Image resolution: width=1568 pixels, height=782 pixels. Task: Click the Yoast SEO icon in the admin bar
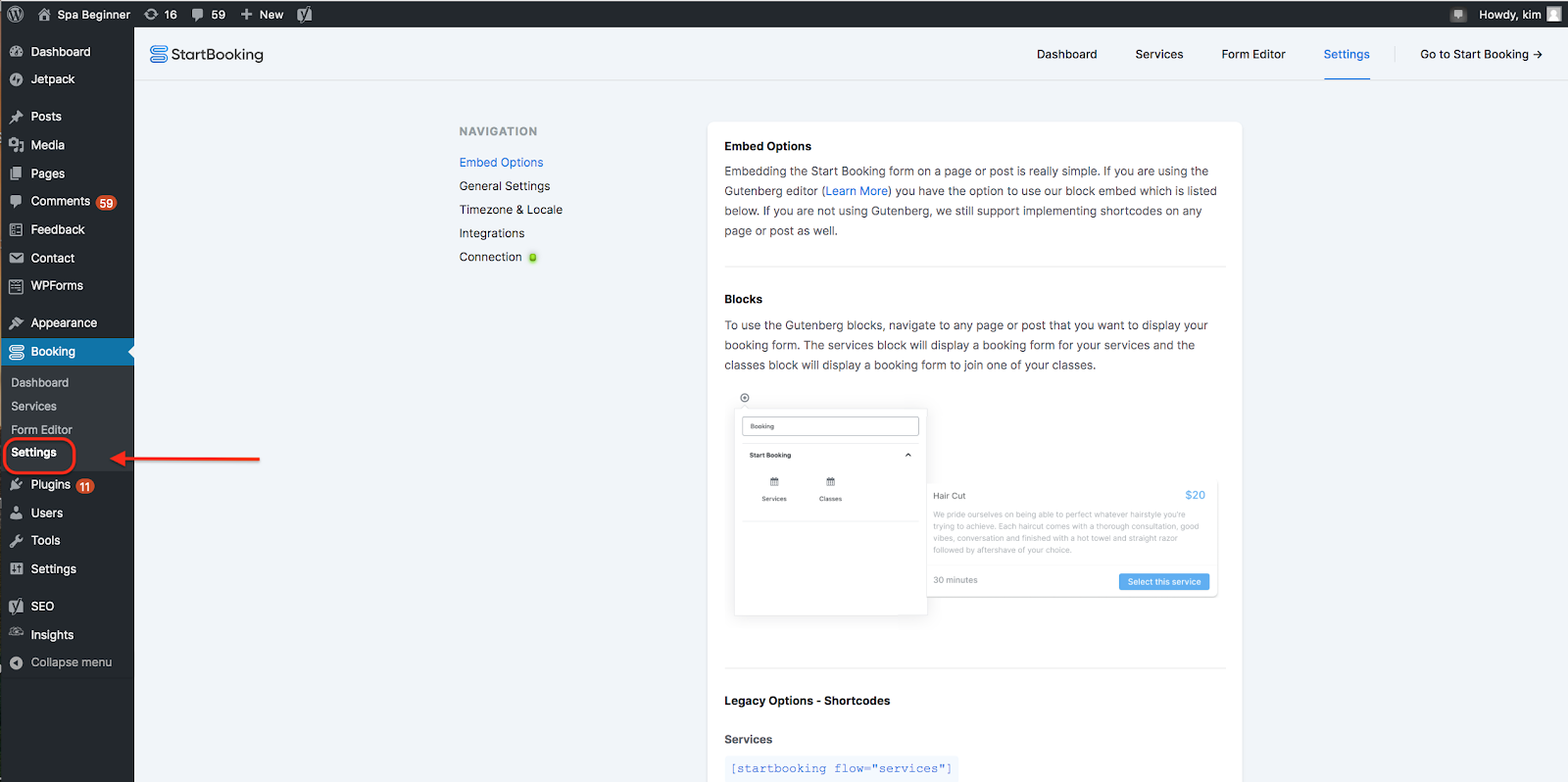[x=305, y=15]
